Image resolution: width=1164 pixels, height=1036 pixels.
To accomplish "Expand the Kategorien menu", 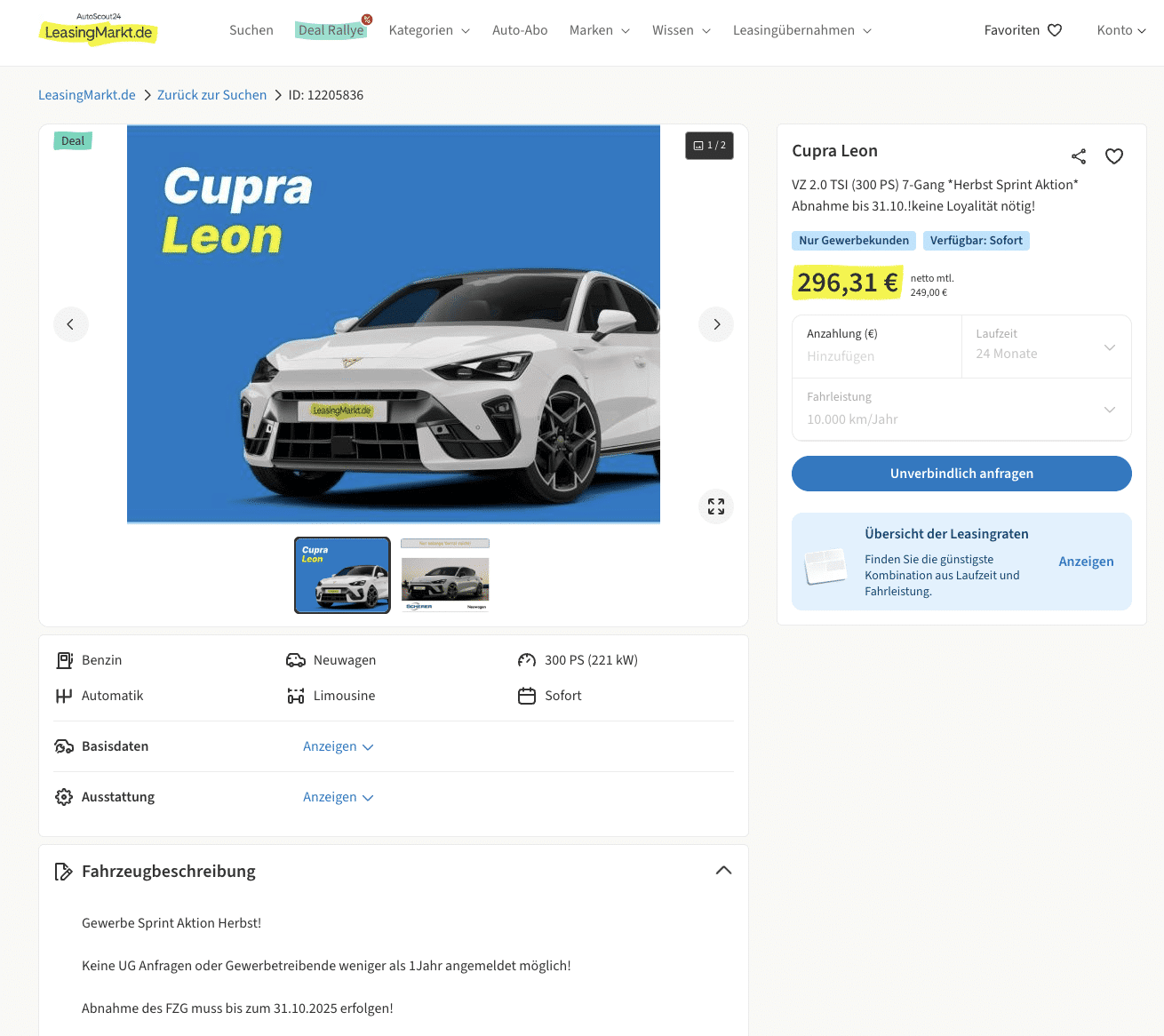I will coord(429,30).
